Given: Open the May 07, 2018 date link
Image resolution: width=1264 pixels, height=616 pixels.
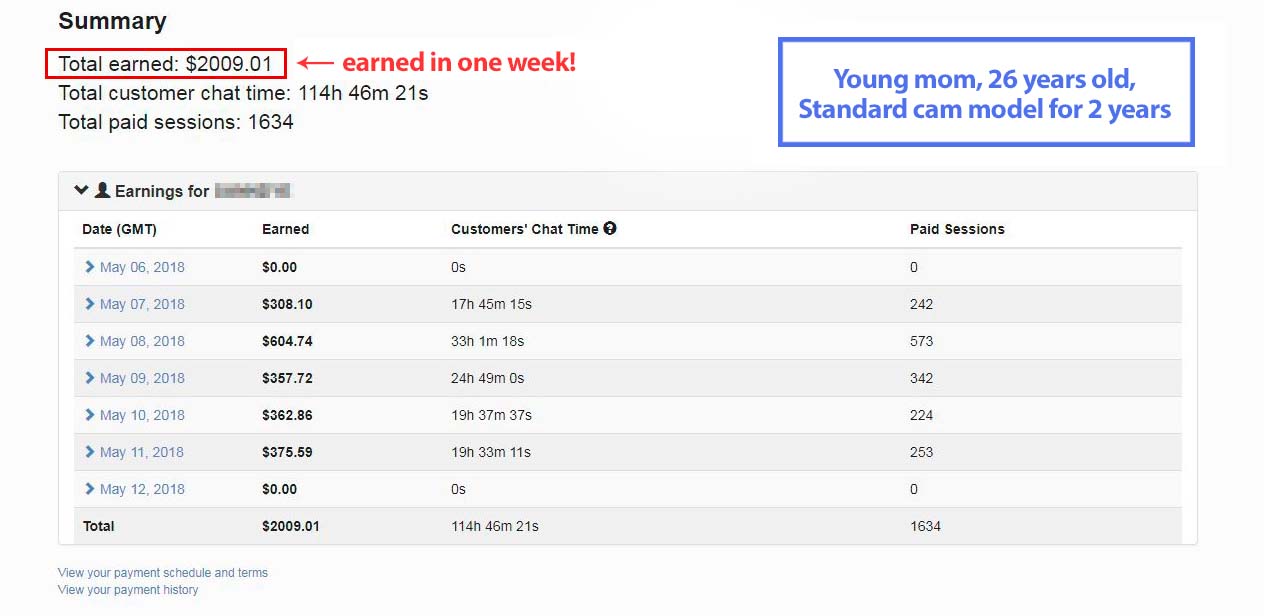Looking at the screenshot, I should [x=142, y=304].
